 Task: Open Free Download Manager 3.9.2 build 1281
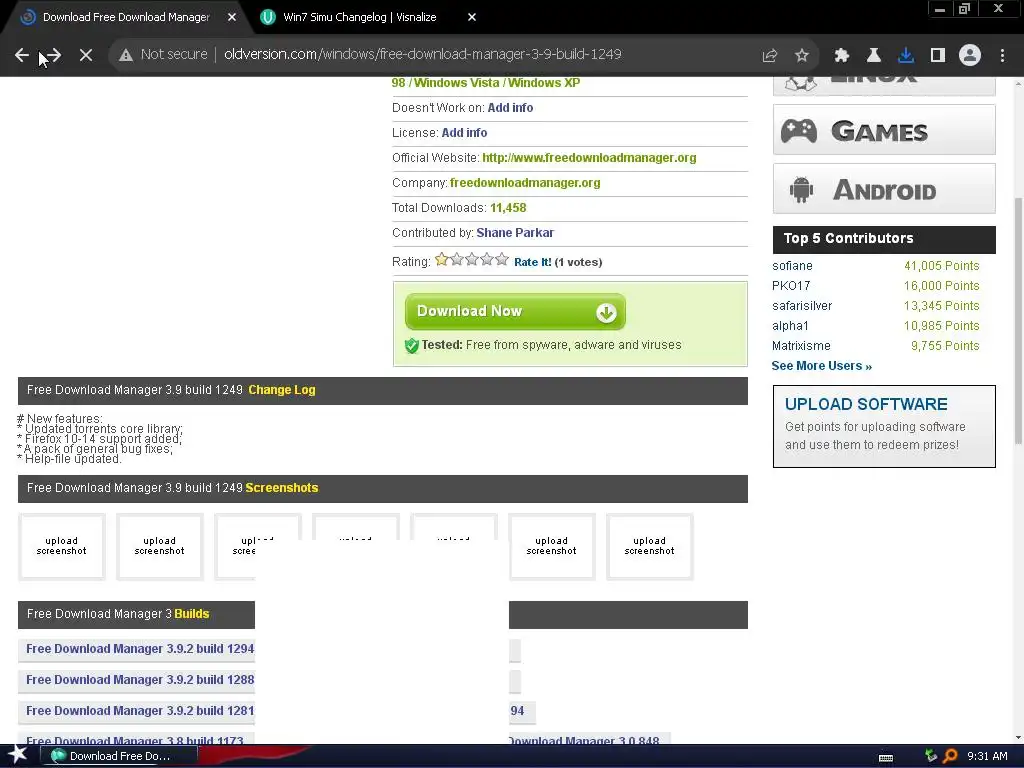[140, 711]
